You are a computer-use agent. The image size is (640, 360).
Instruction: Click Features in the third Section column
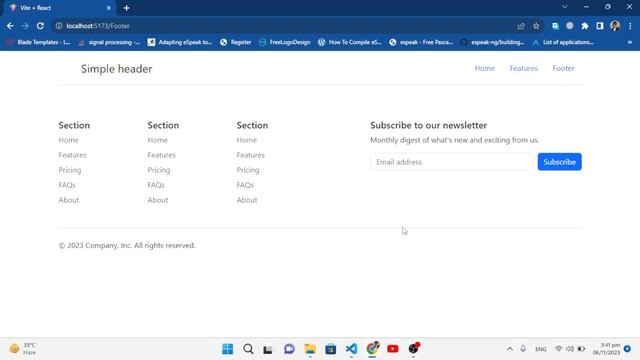coord(251,155)
